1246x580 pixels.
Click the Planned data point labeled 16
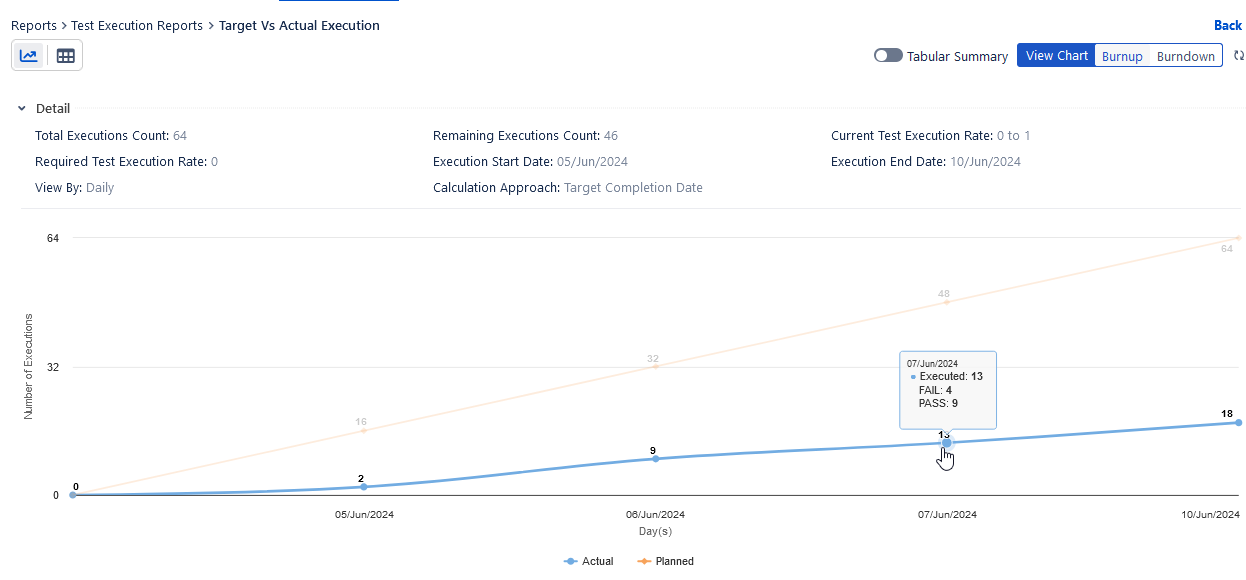pos(363,430)
